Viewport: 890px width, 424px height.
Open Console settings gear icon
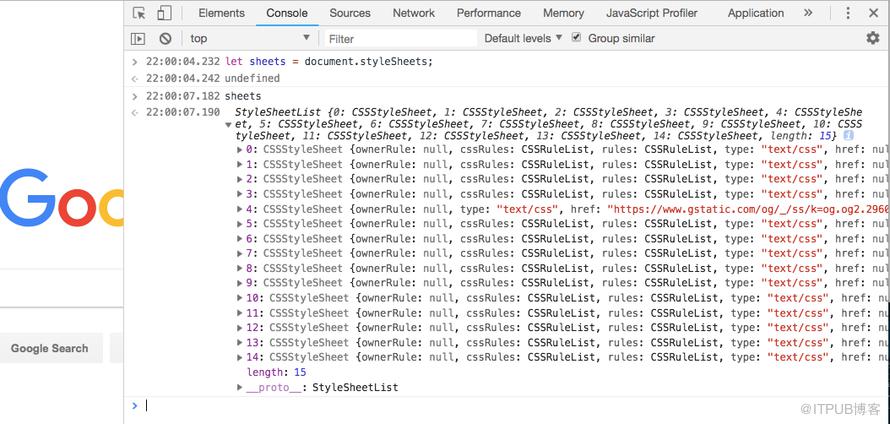click(x=872, y=38)
